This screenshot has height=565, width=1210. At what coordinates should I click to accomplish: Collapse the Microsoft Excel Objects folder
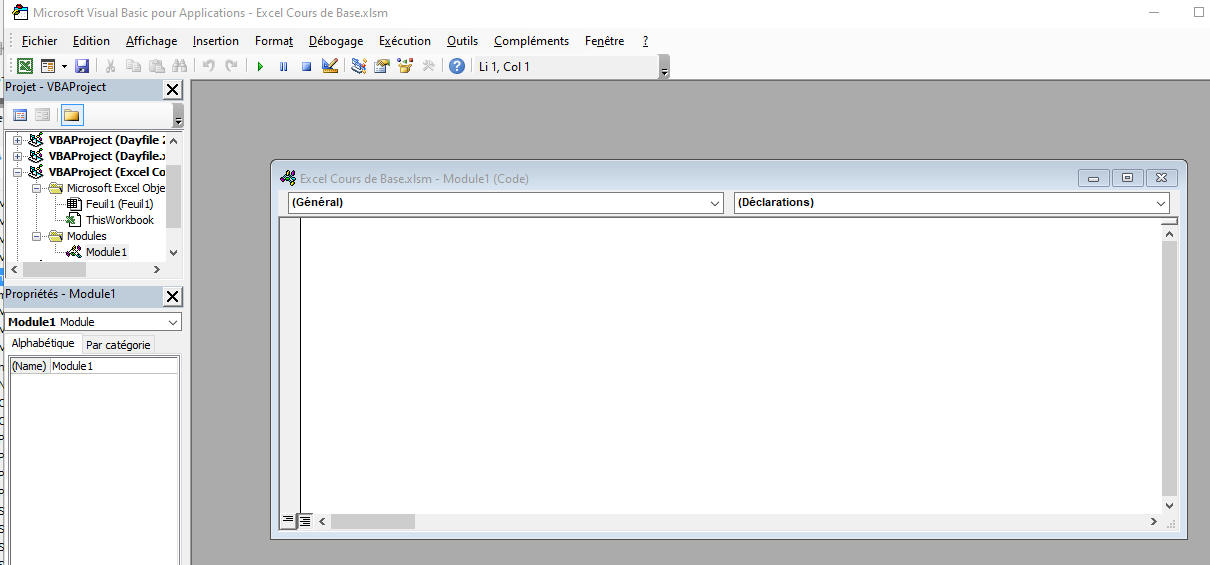tap(37, 188)
